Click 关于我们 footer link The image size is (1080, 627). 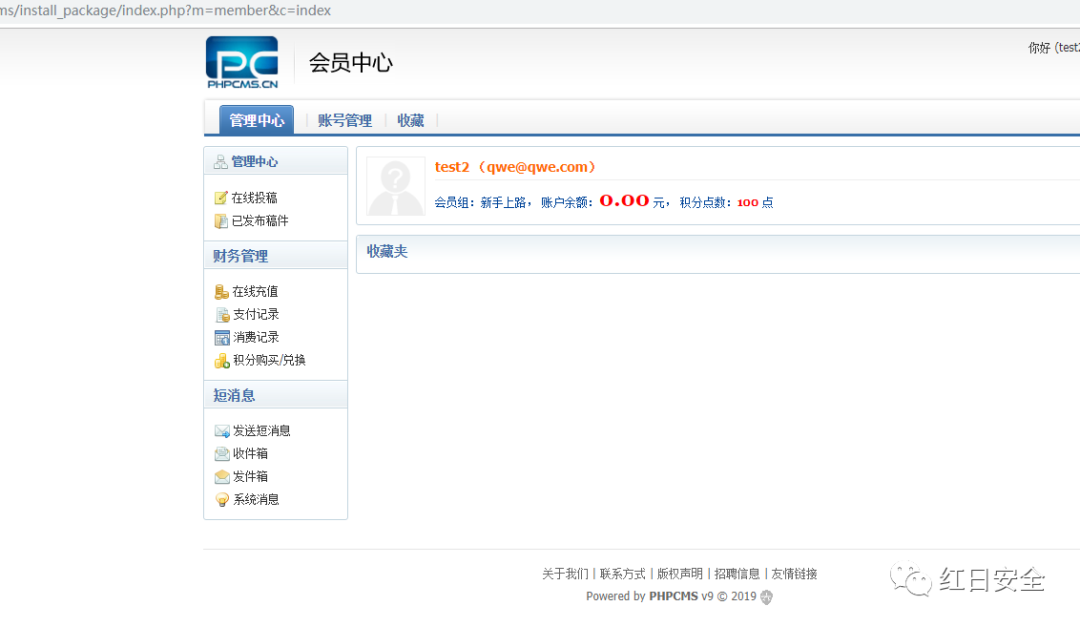565,574
